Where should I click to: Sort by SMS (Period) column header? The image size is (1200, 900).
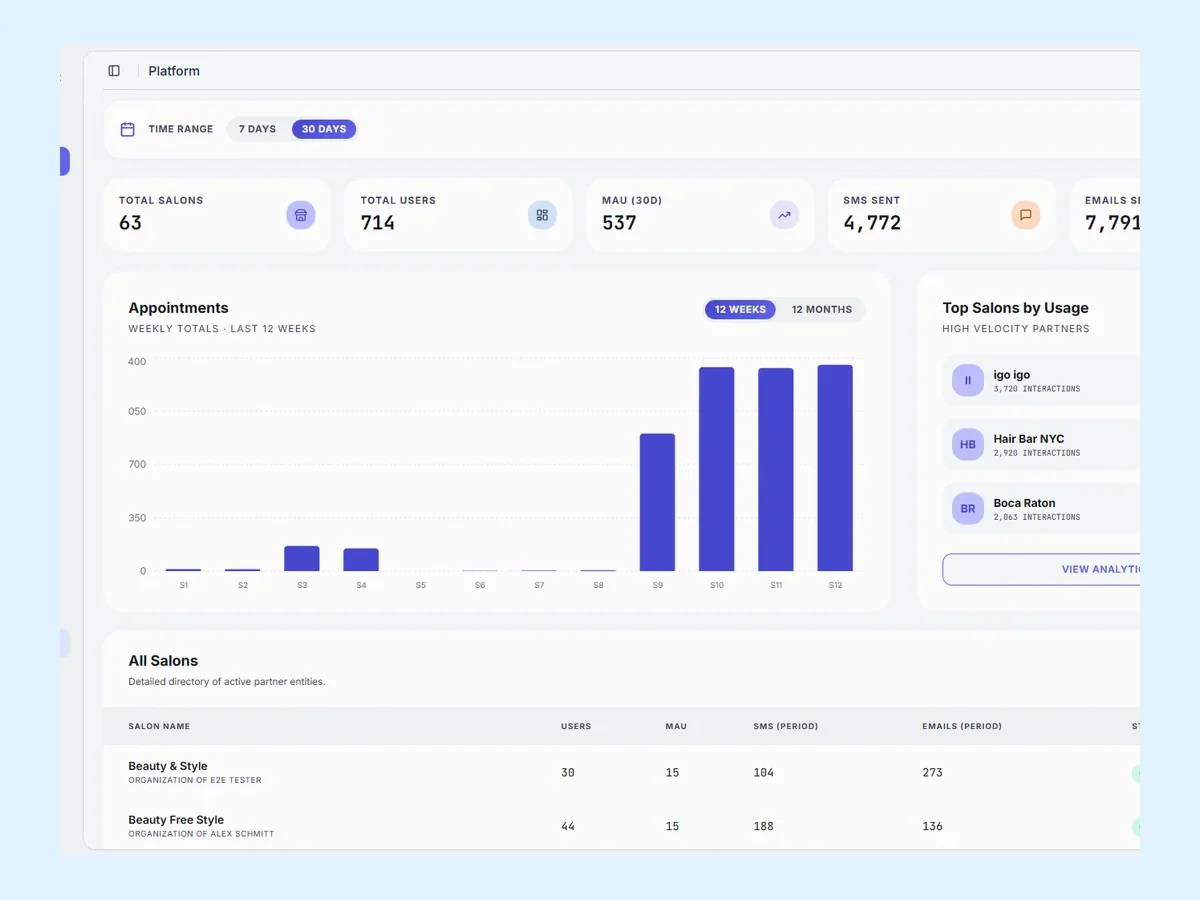[x=785, y=726]
